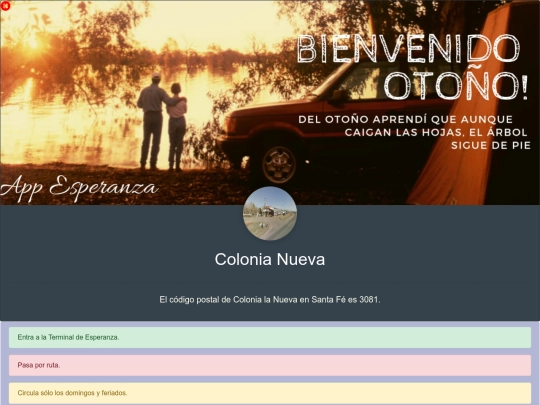Click the 'Del otoño aprendí que aunque' quote
The height and width of the screenshot is (405, 540).
[x=414, y=132]
